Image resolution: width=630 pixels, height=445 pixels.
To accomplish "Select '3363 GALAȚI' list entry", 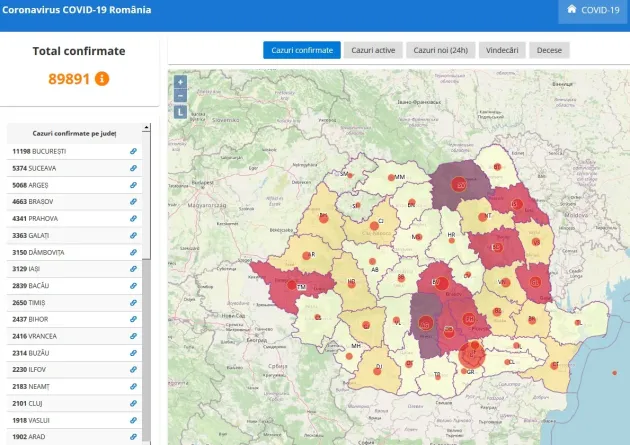I will 74,235.
